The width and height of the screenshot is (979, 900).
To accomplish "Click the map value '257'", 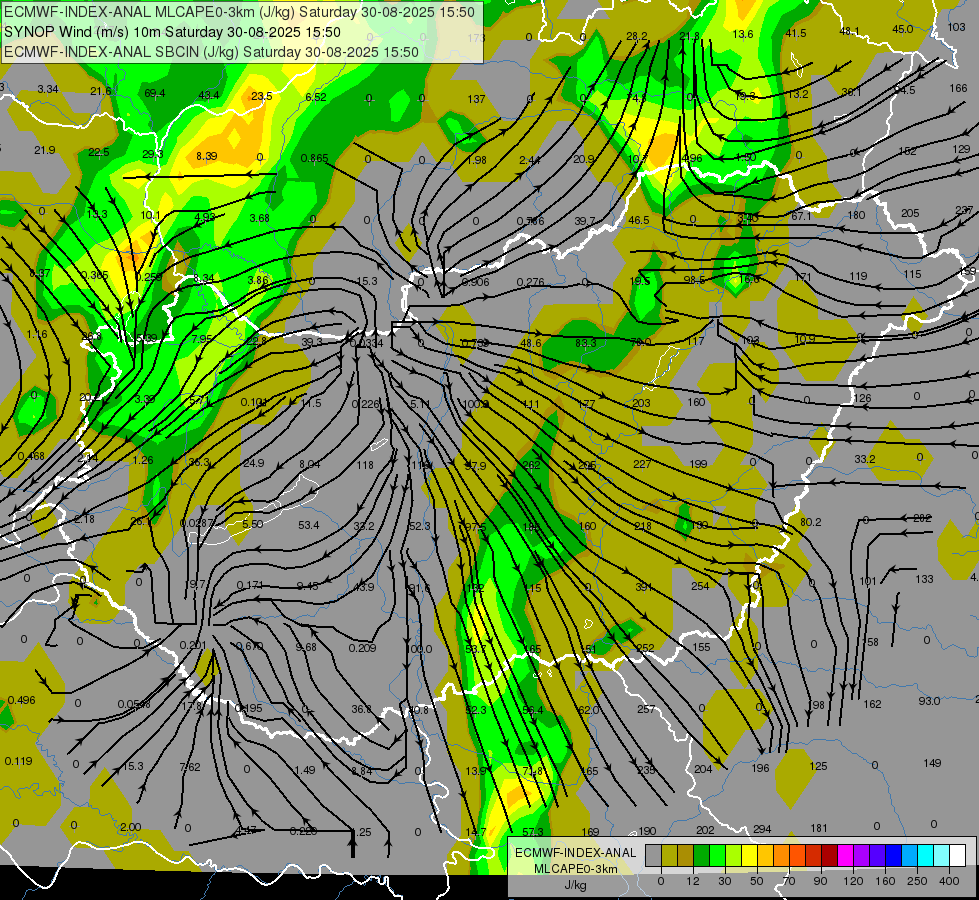I will (x=646, y=710).
